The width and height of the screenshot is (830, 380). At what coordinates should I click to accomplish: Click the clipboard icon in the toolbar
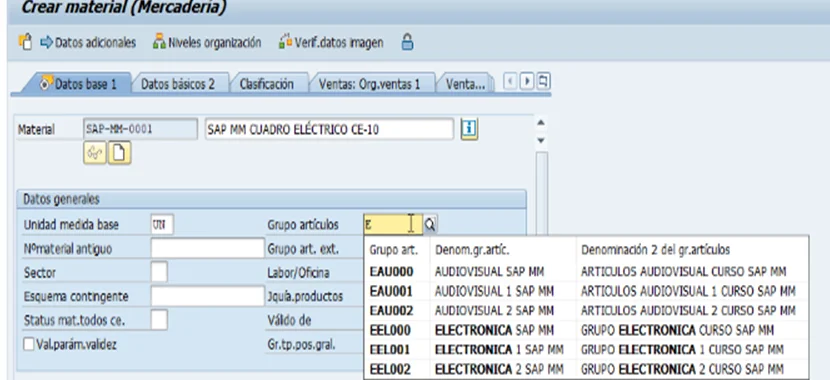pyautogui.click(x=25, y=42)
